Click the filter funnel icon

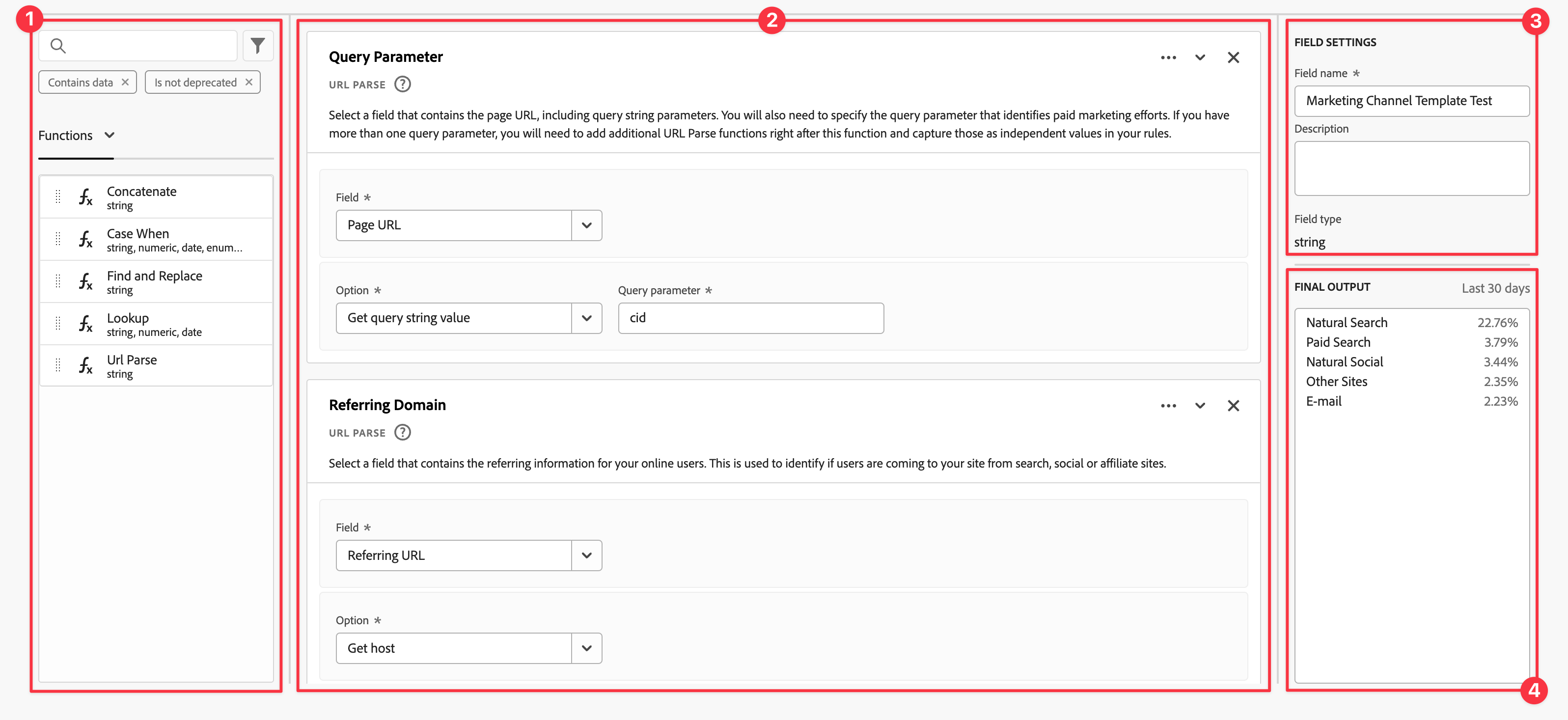(257, 46)
